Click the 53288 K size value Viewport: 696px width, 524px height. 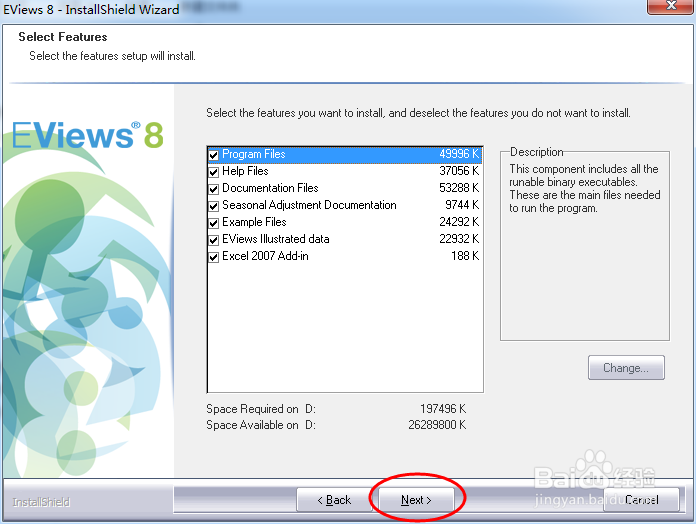[x=459, y=188]
